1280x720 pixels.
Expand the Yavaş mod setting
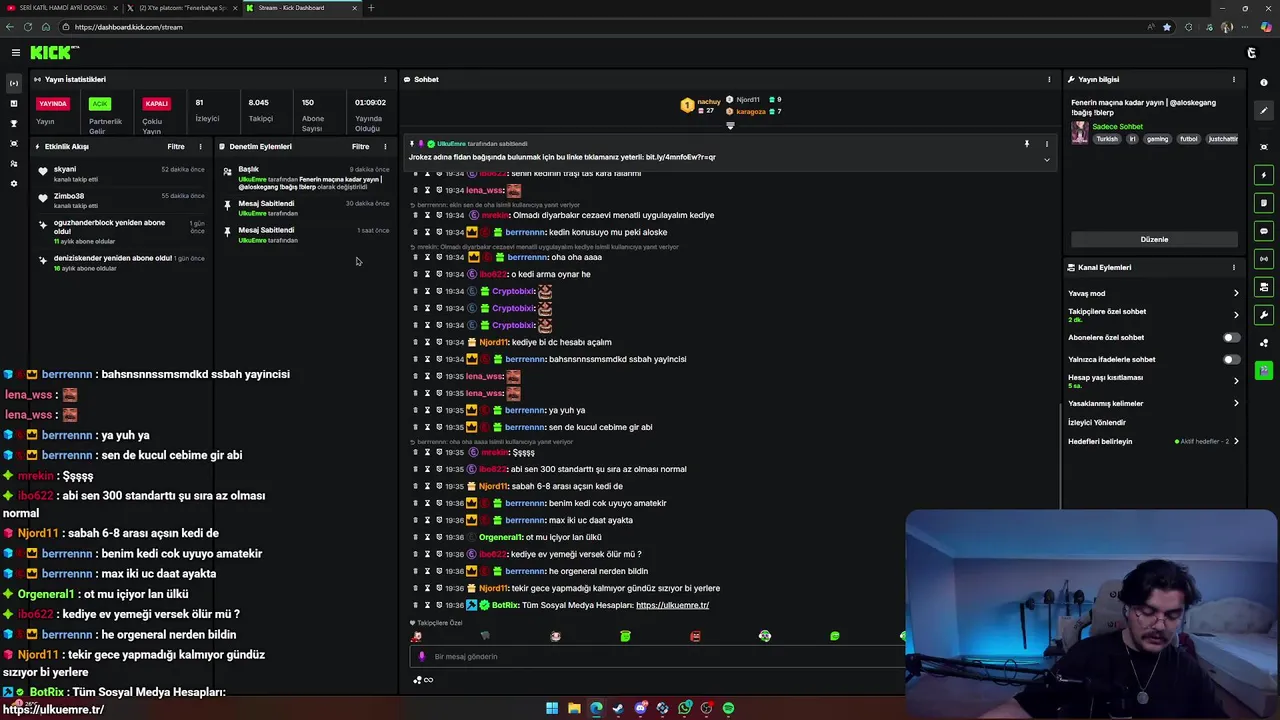pos(1236,294)
